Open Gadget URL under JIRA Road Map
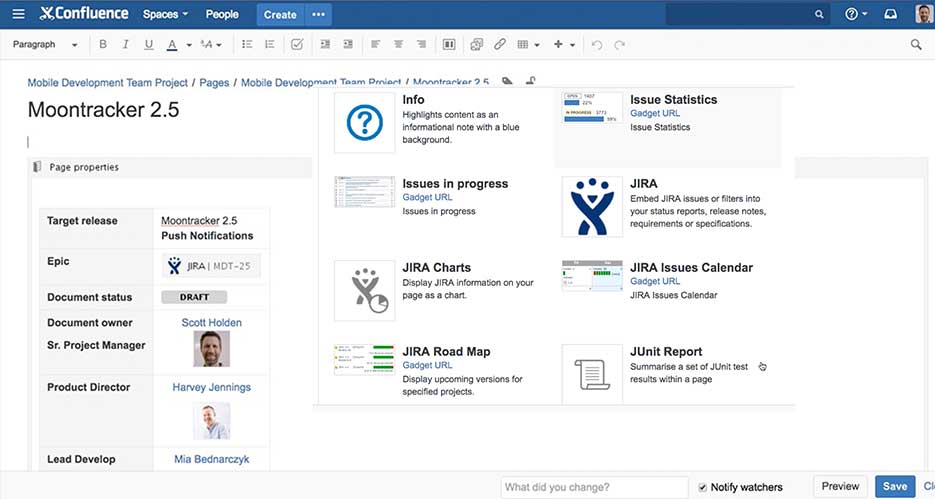The height and width of the screenshot is (499, 935). [x=427, y=365]
